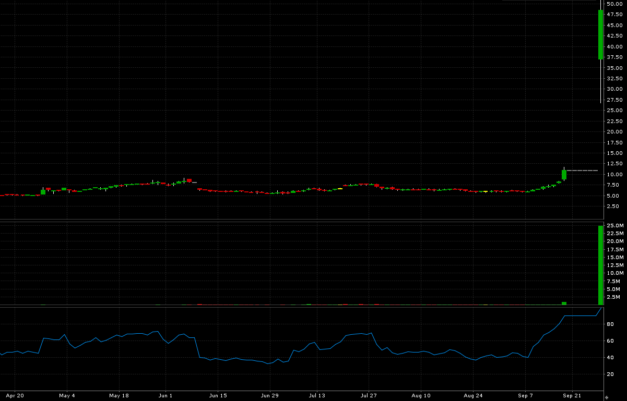Click the Aug 24 date marker

coord(473,396)
